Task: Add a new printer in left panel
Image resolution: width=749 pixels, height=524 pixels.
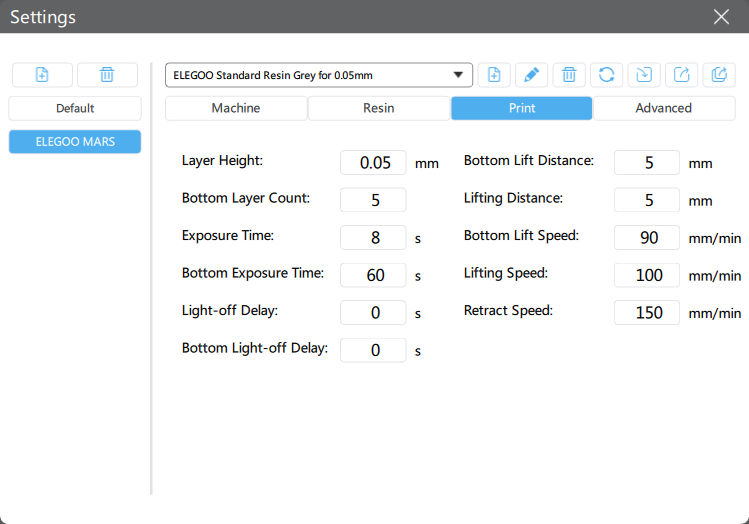Action: (x=42, y=75)
